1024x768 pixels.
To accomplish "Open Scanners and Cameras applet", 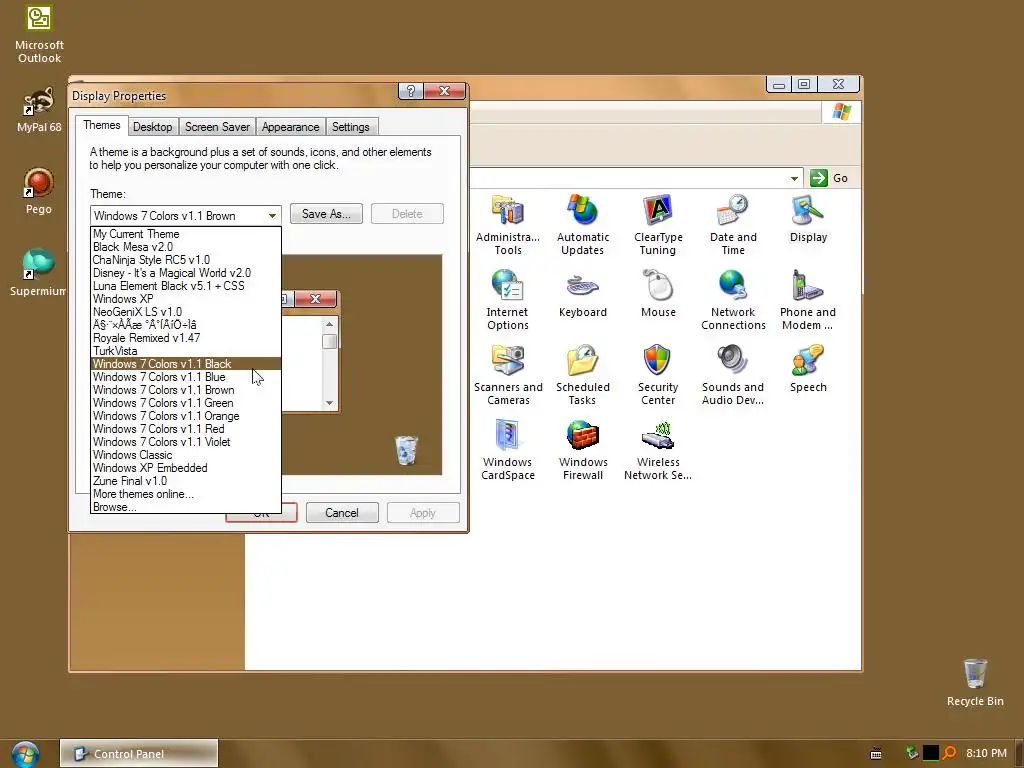I will coord(507,375).
